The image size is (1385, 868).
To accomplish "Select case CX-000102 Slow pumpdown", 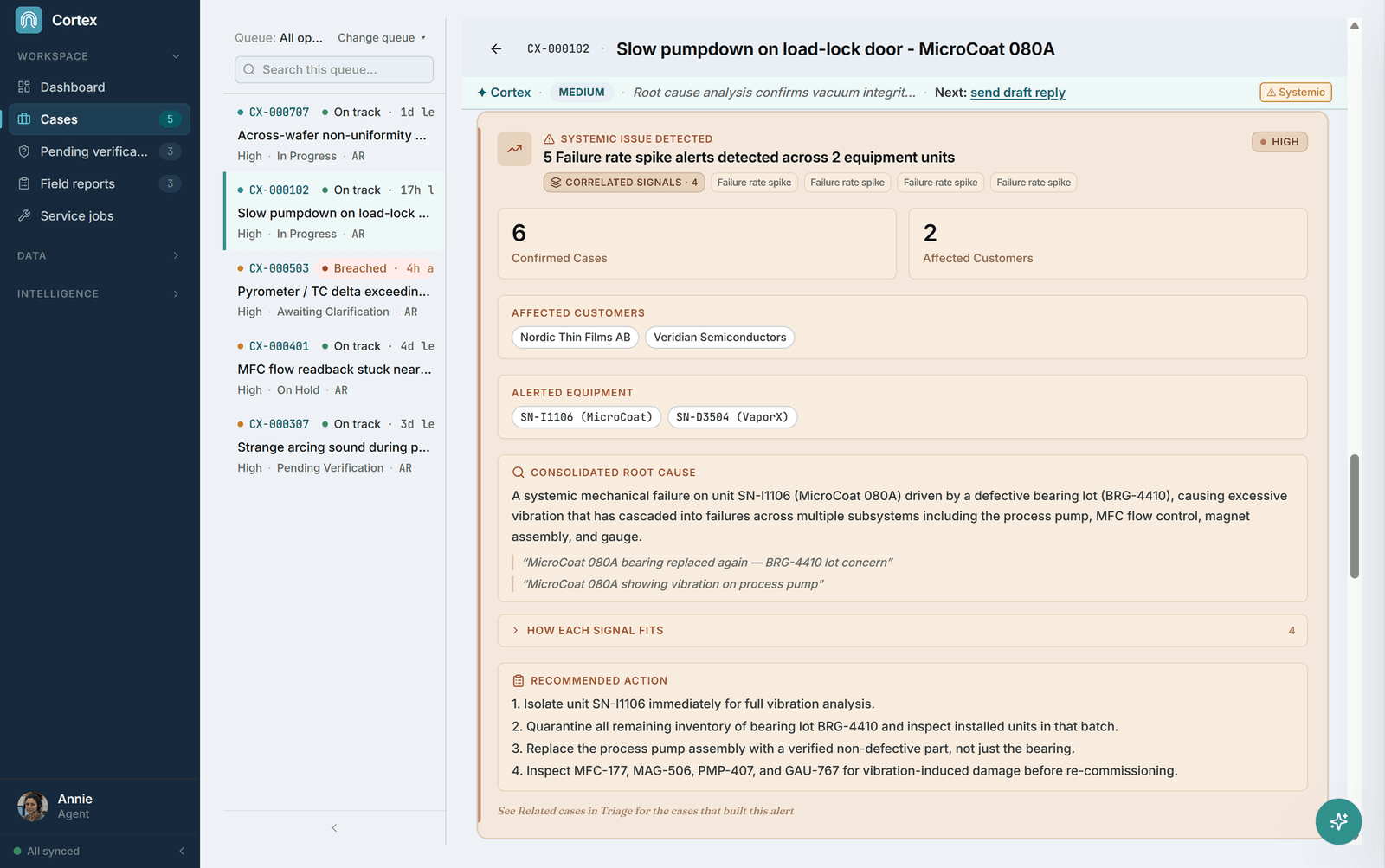I will coord(334,212).
